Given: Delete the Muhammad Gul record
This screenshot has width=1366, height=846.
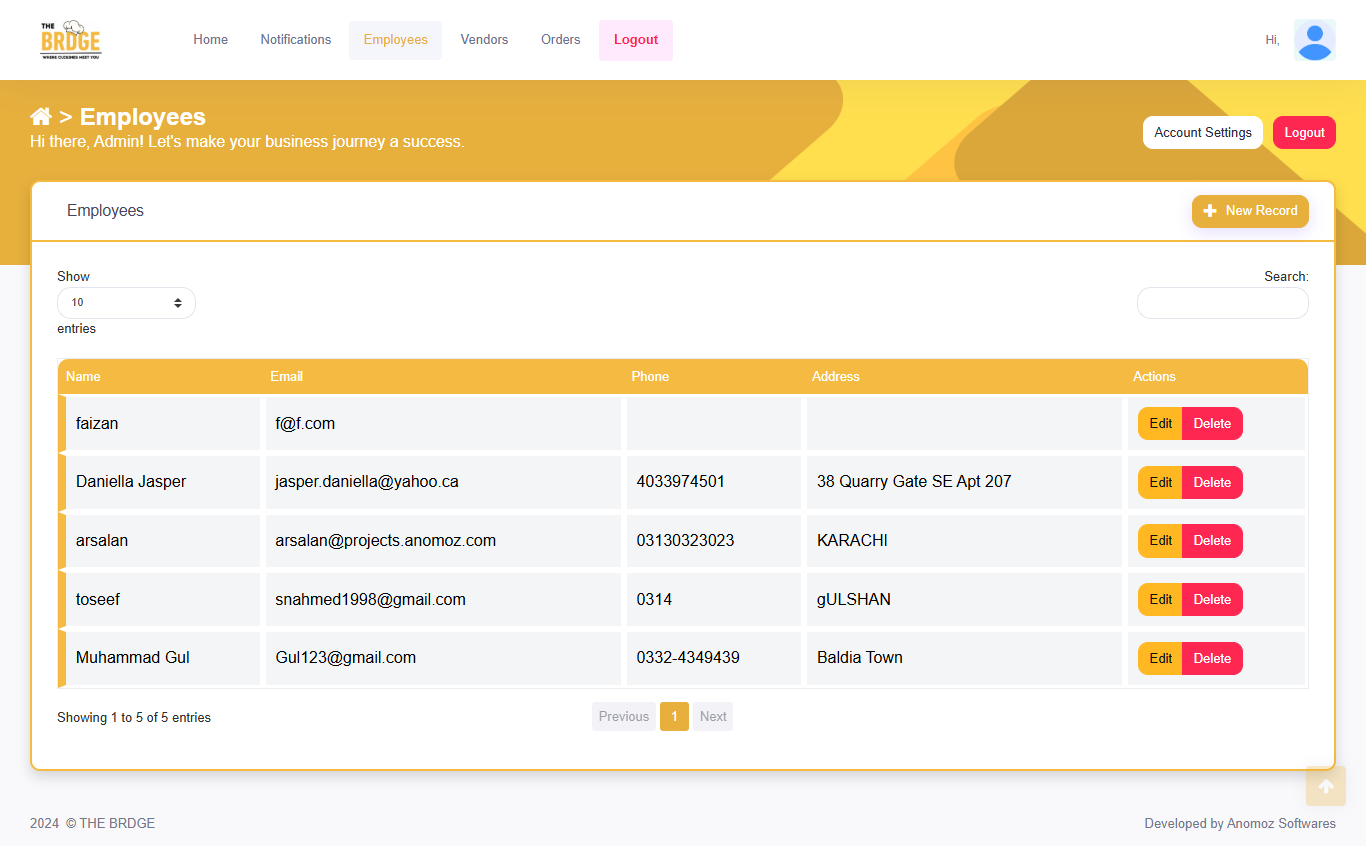Looking at the screenshot, I should pos(1212,659).
